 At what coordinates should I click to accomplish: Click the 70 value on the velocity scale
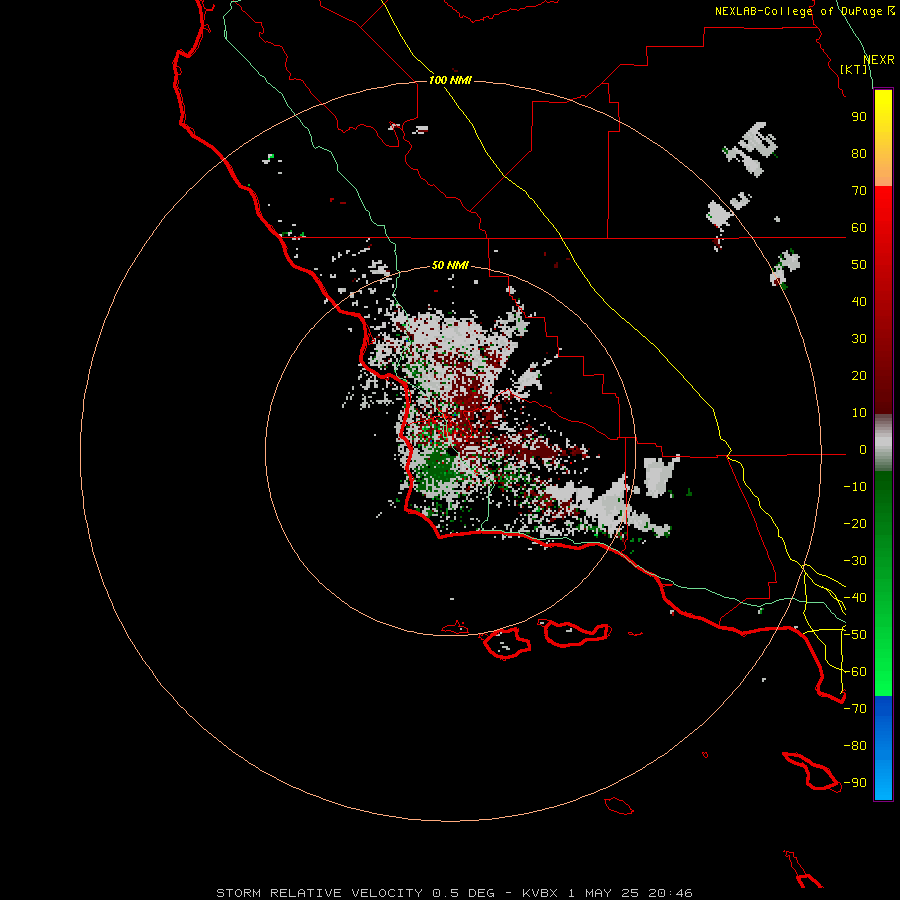click(859, 191)
